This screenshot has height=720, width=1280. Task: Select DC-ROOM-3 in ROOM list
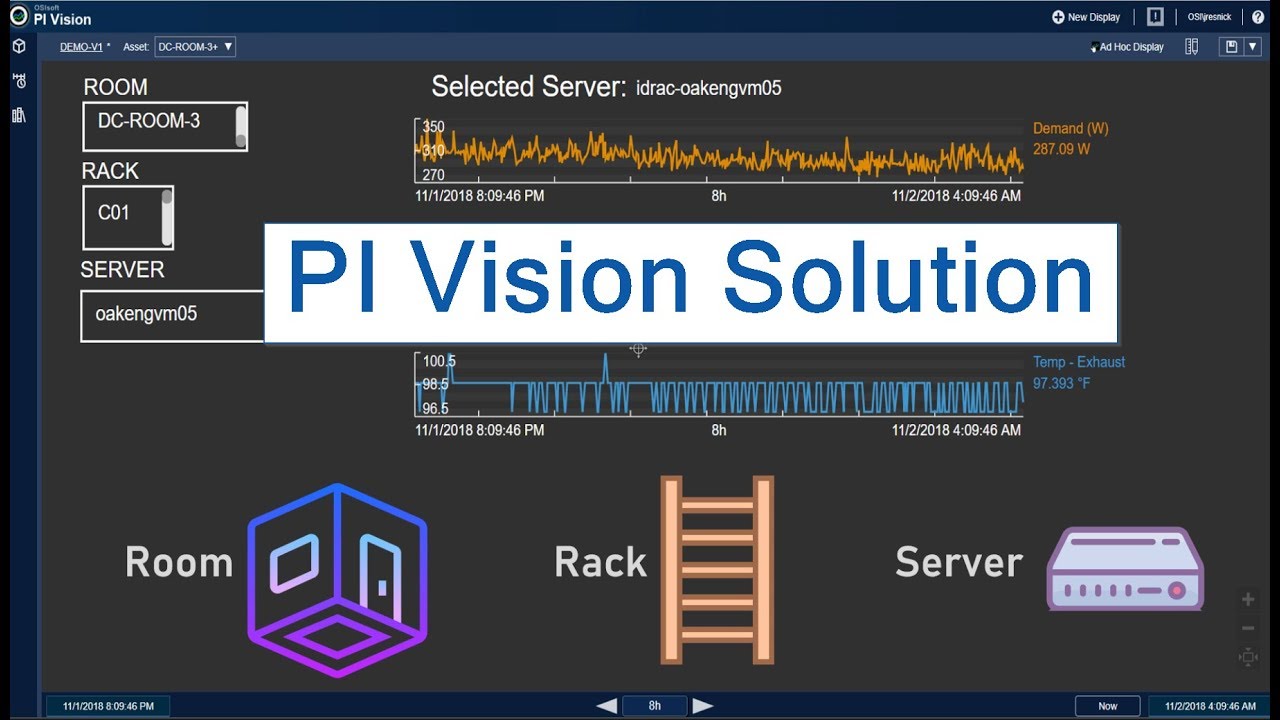coord(149,121)
